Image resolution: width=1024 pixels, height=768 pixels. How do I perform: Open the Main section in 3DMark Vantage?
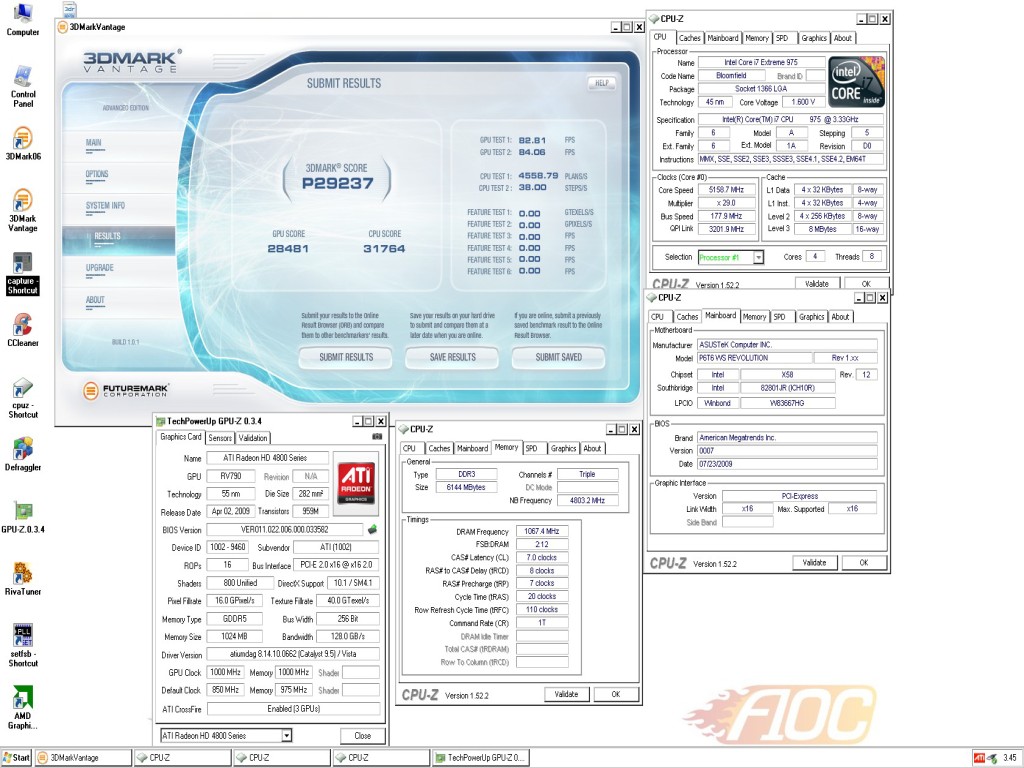click(x=93, y=142)
